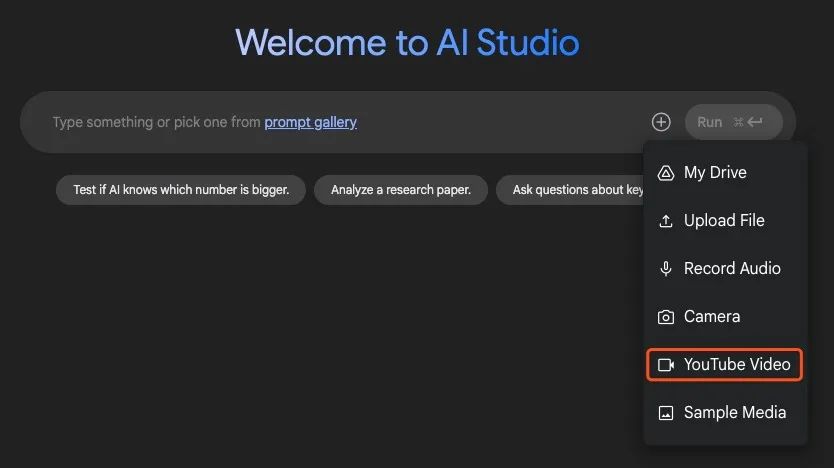Choose the highlighted YouTube Video text
Screen dimensions: 834x468
click(737, 365)
